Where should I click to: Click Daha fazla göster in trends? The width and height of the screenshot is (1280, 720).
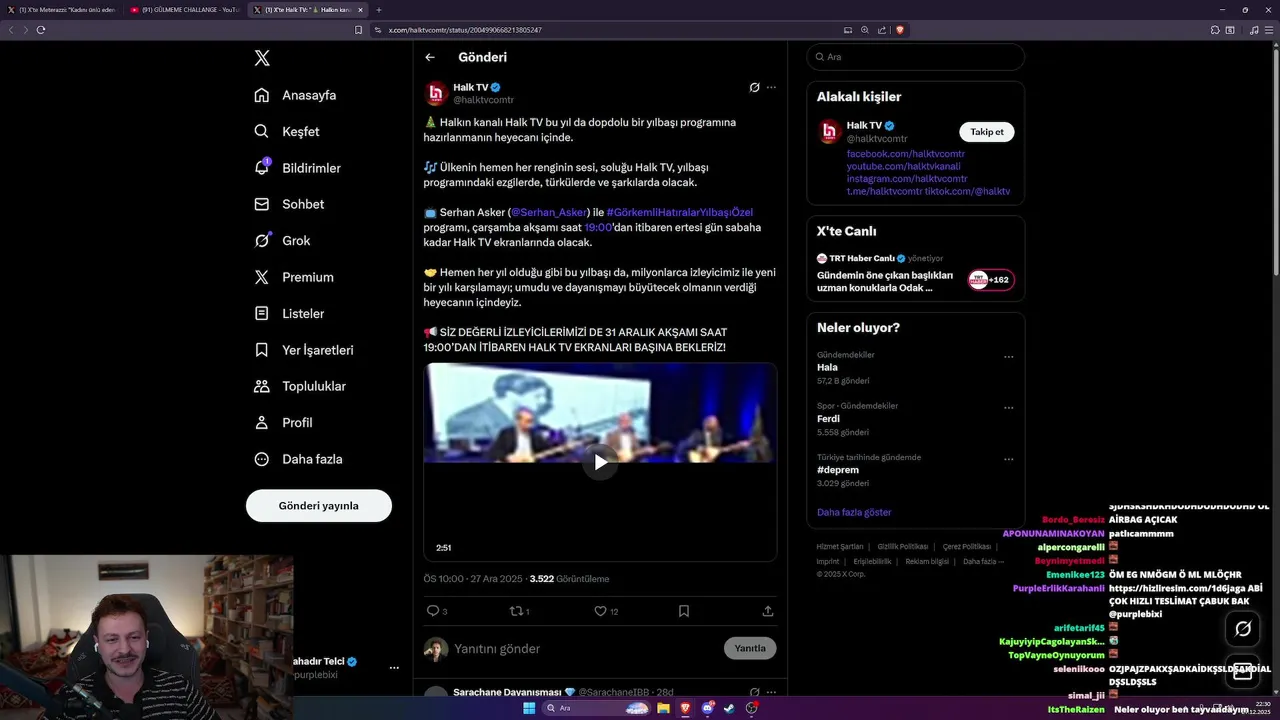(854, 512)
